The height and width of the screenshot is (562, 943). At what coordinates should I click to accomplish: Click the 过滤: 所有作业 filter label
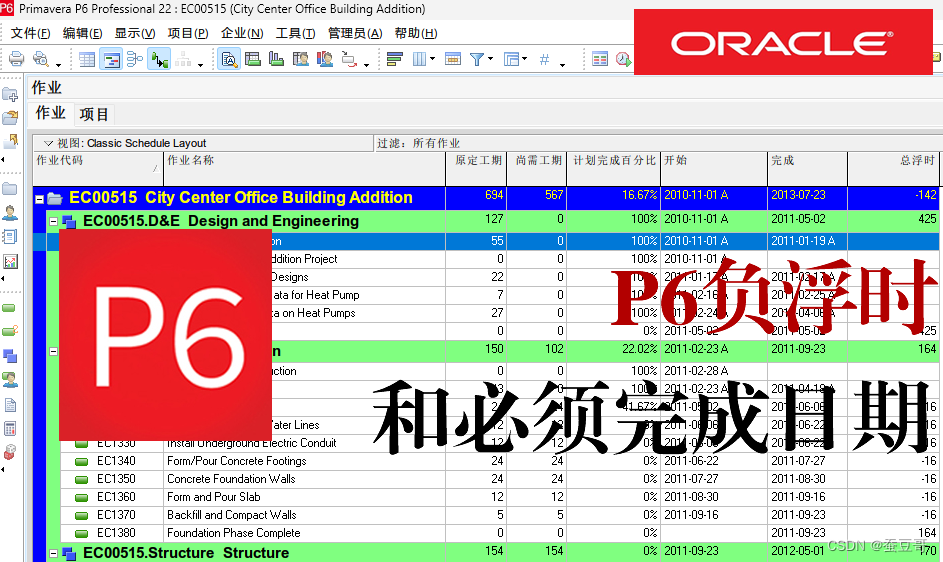(x=418, y=143)
